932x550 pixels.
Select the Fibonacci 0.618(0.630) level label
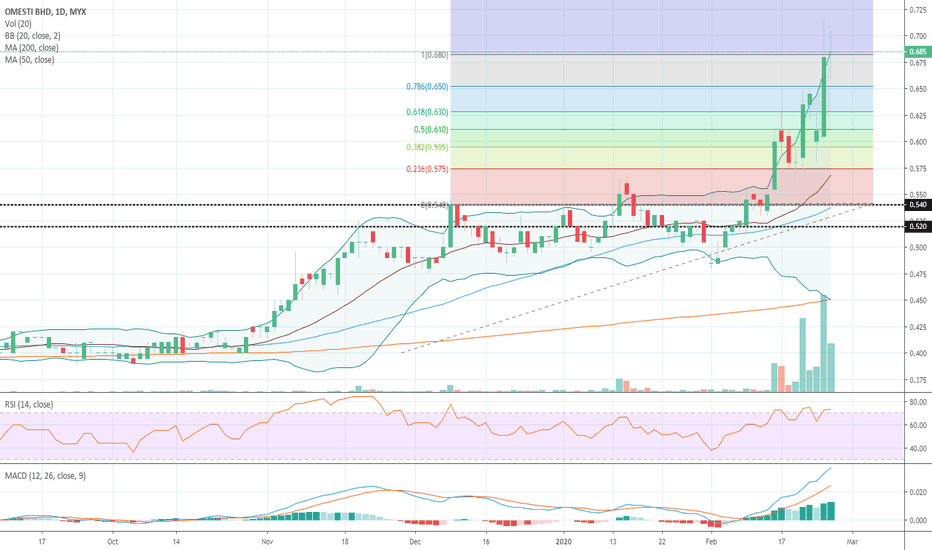point(427,112)
